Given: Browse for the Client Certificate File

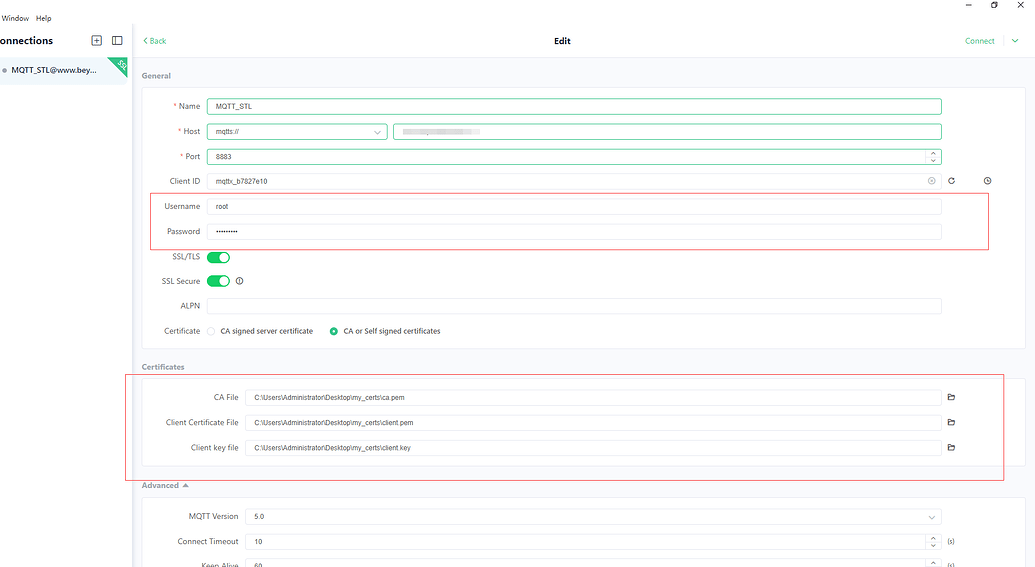Looking at the screenshot, I should pos(951,422).
